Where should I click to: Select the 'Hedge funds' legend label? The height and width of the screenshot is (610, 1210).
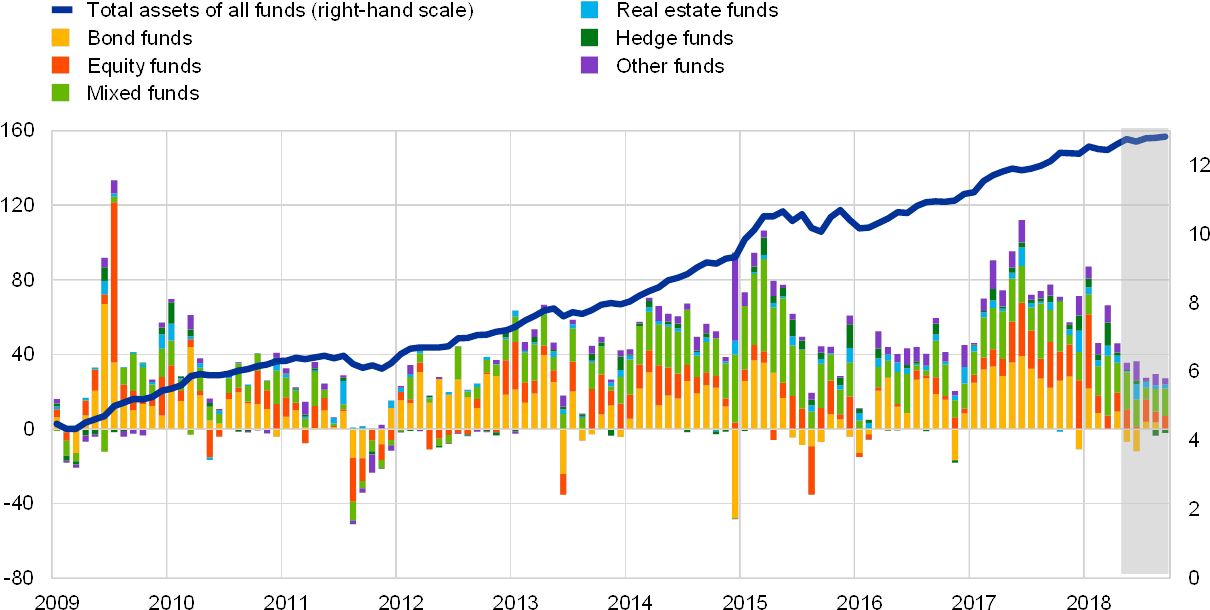675,39
